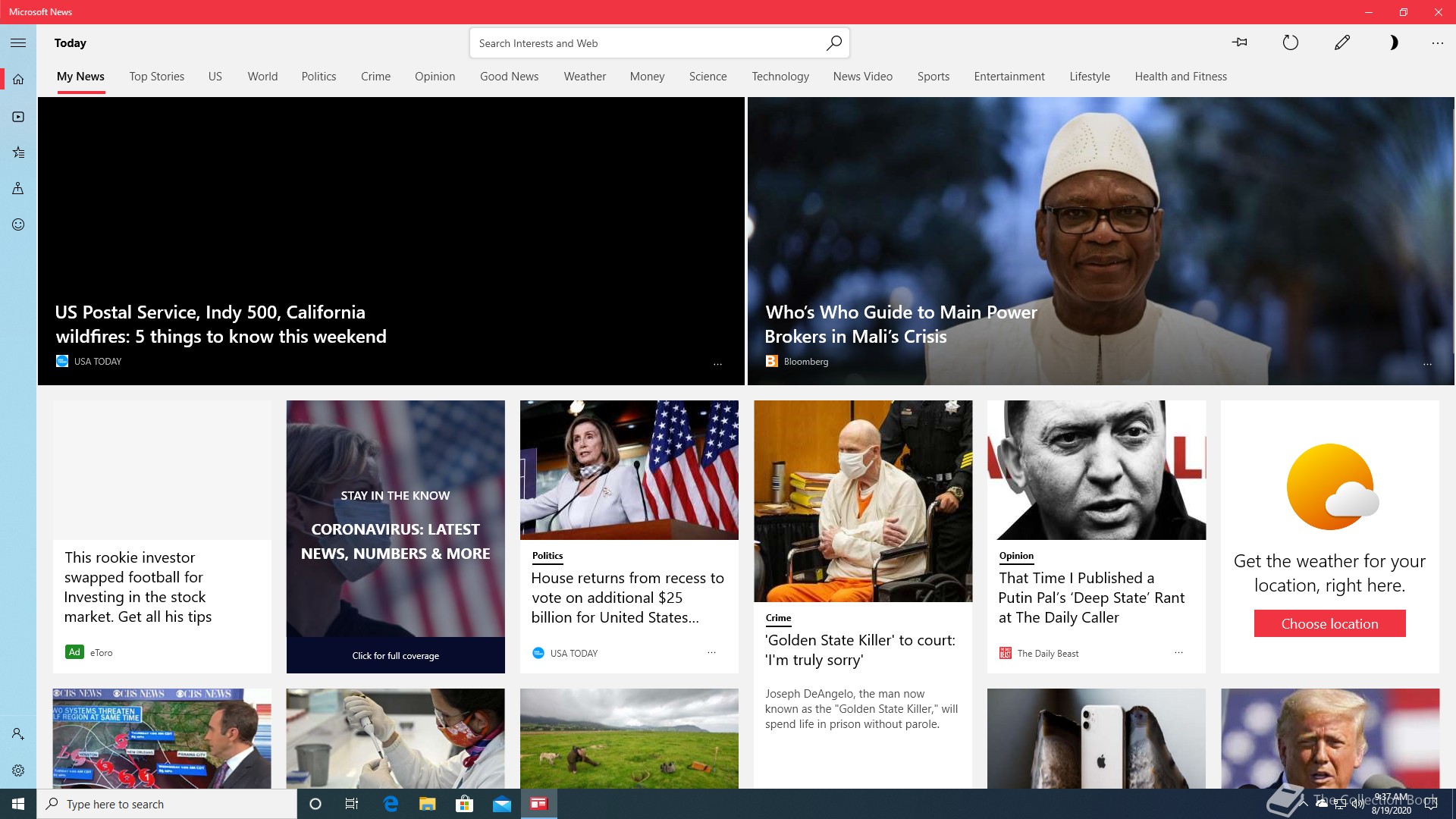Open the Weather tab

tap(585, 77)
